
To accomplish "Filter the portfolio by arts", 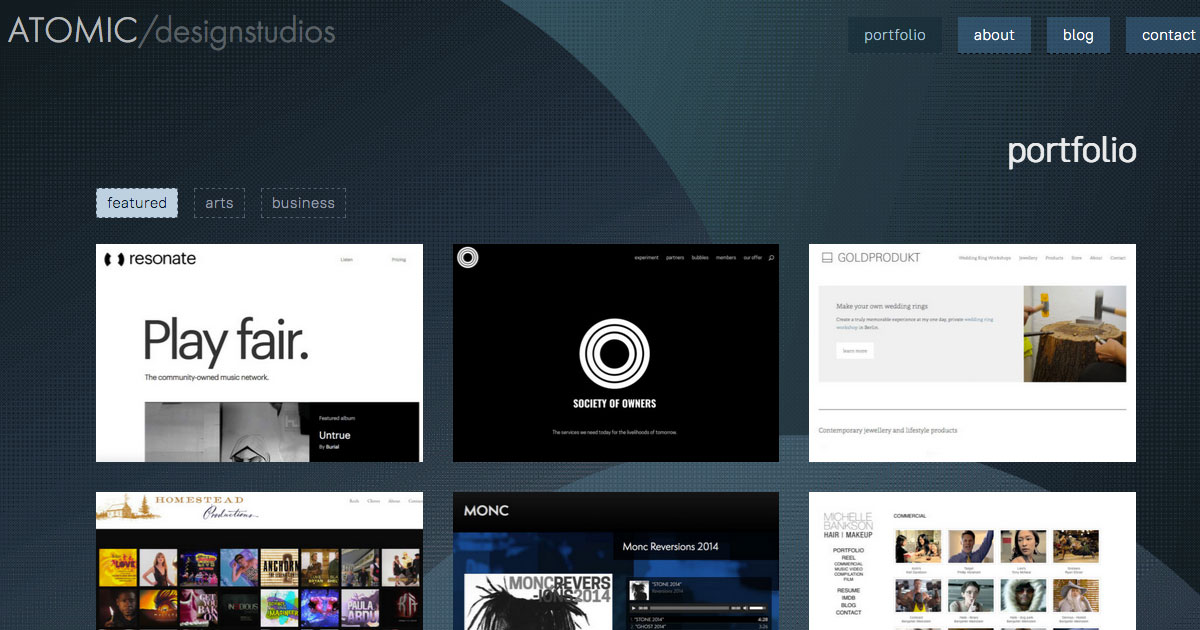I will [219, 203].
